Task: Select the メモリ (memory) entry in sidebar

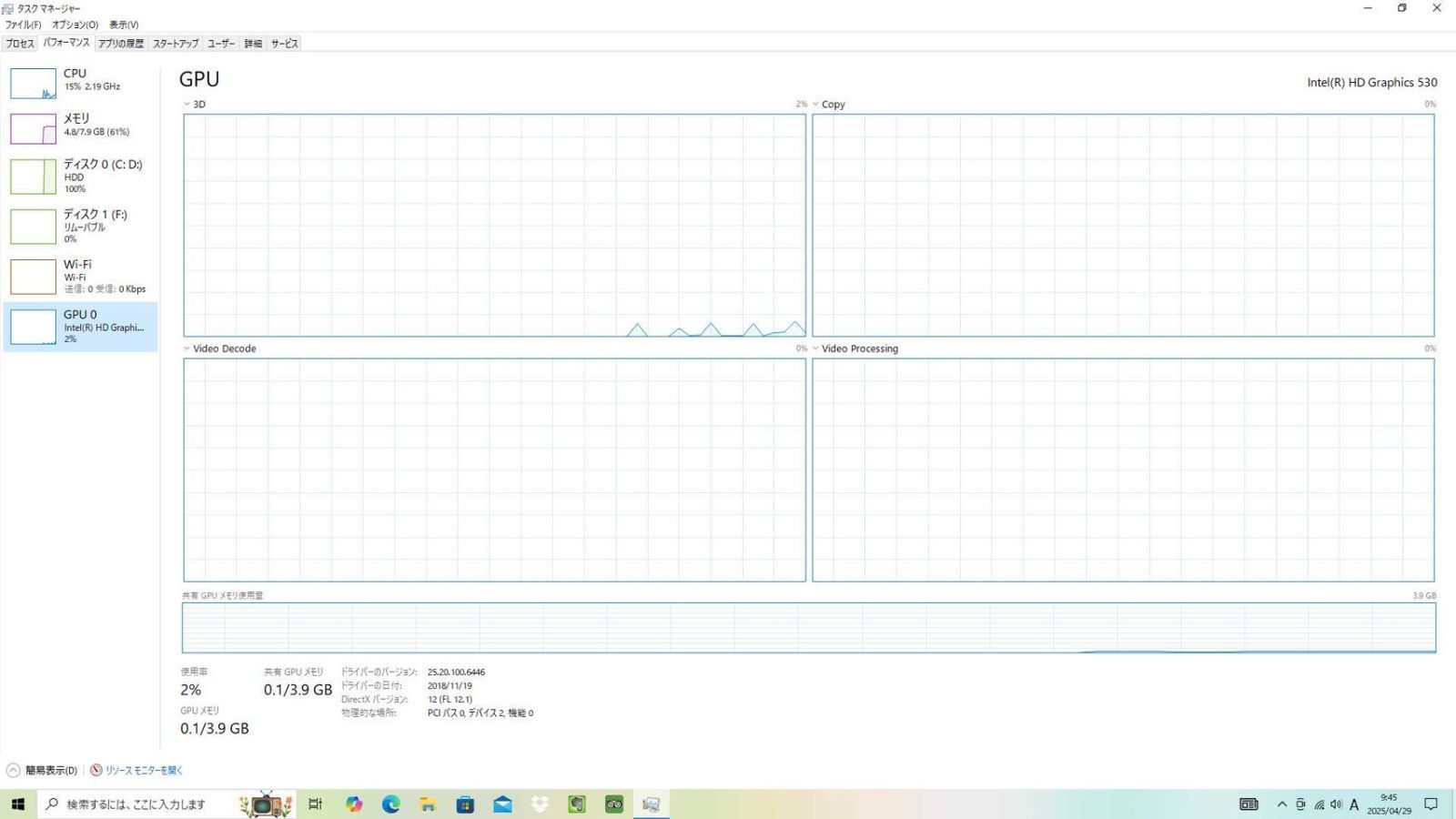Action: pos(80,128)
